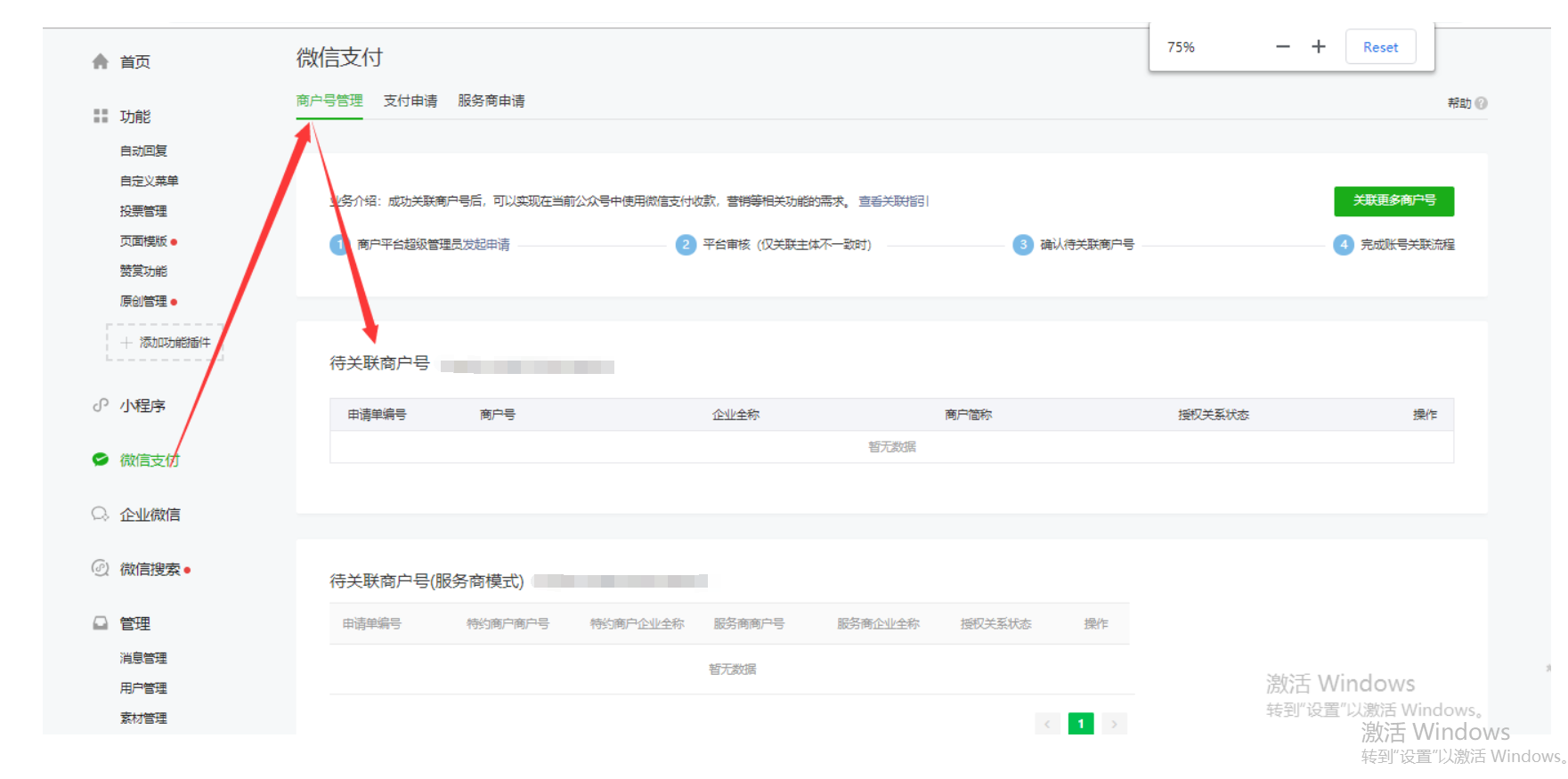Click the 管理 inbox icon
The image size is (1568, 779).
(x=101, y=623)
